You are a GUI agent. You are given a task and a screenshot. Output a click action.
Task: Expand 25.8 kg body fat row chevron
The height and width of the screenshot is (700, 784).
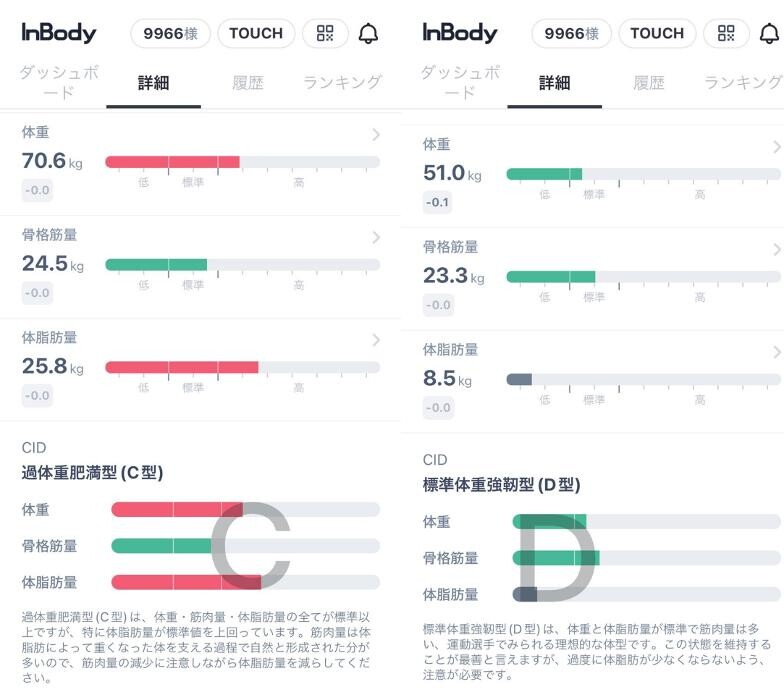point(376,340)
